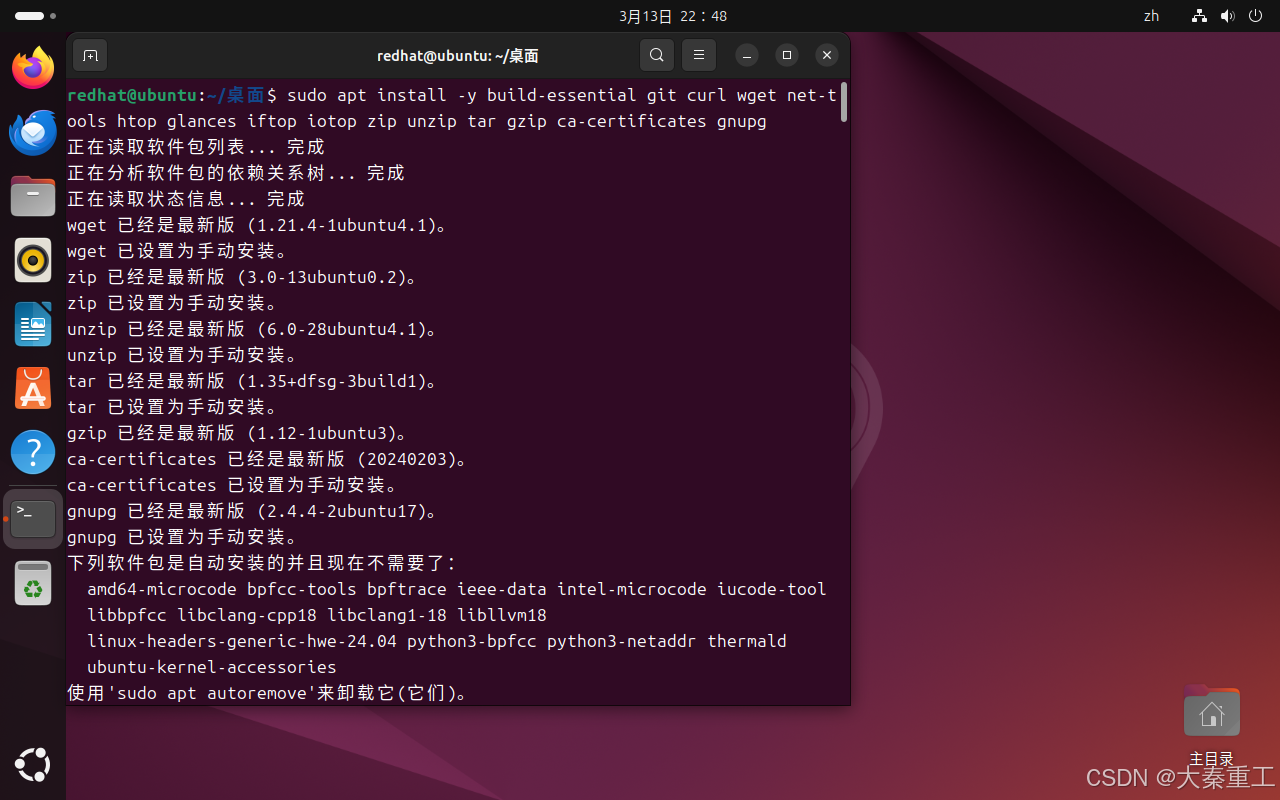Open the power icon system menu
The image size is (1280, 800).
[x=1255, y=16]
